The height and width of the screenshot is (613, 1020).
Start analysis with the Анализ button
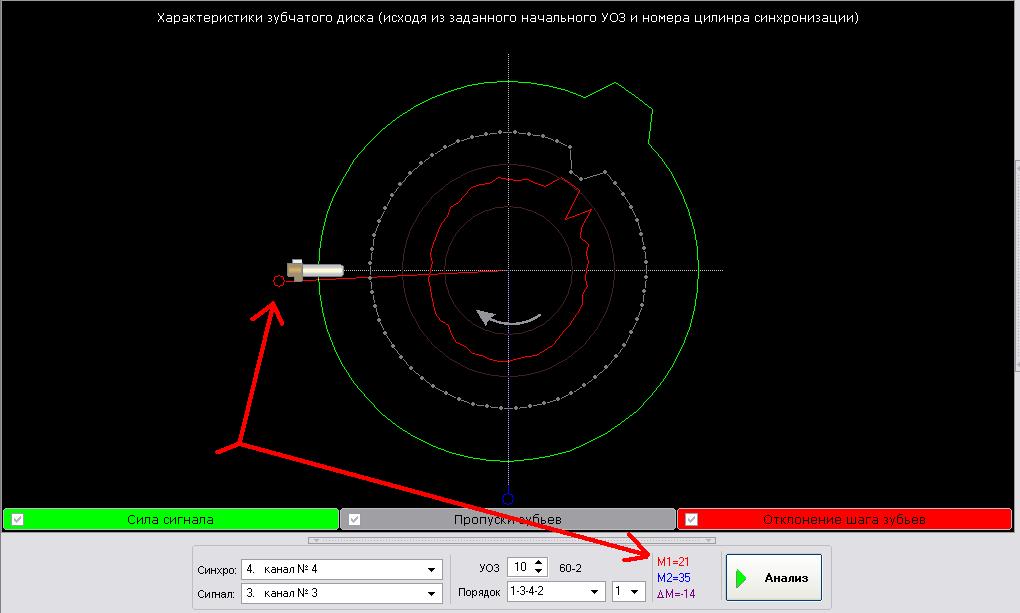click(x=774, y=578)
